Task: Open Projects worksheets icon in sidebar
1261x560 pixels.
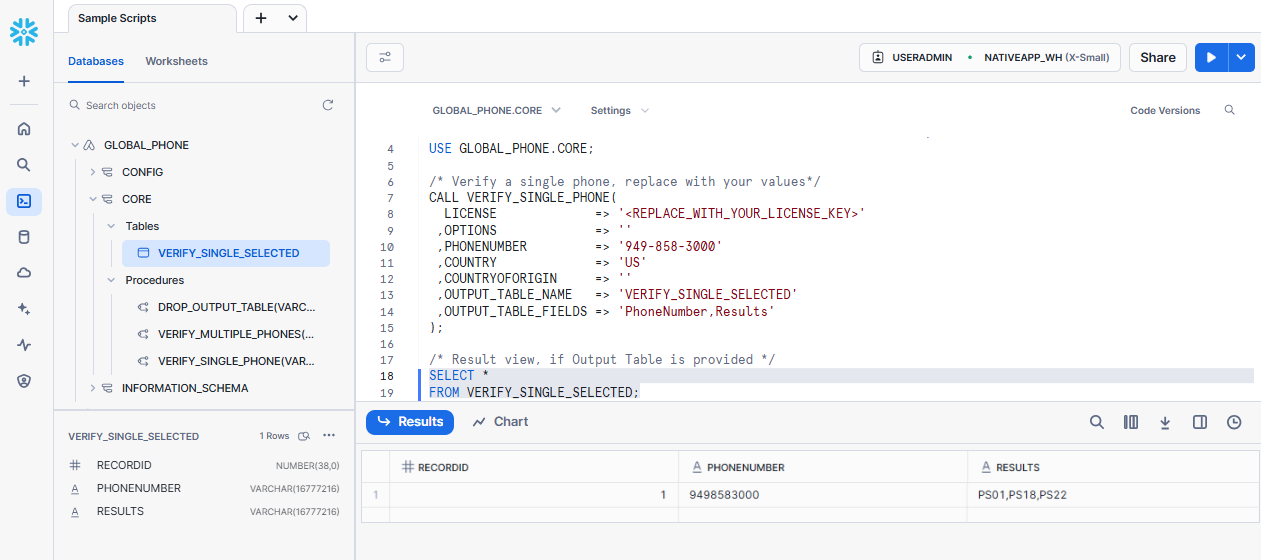Action: click(24, 201)
